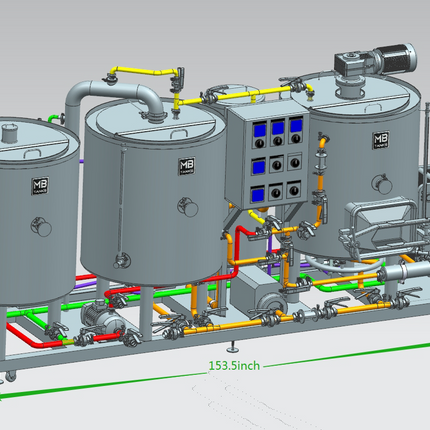The width and height of the screenshot is (430, 430).
Task: Select the large gray vapor elbow pipe
Action: point(115,102)
